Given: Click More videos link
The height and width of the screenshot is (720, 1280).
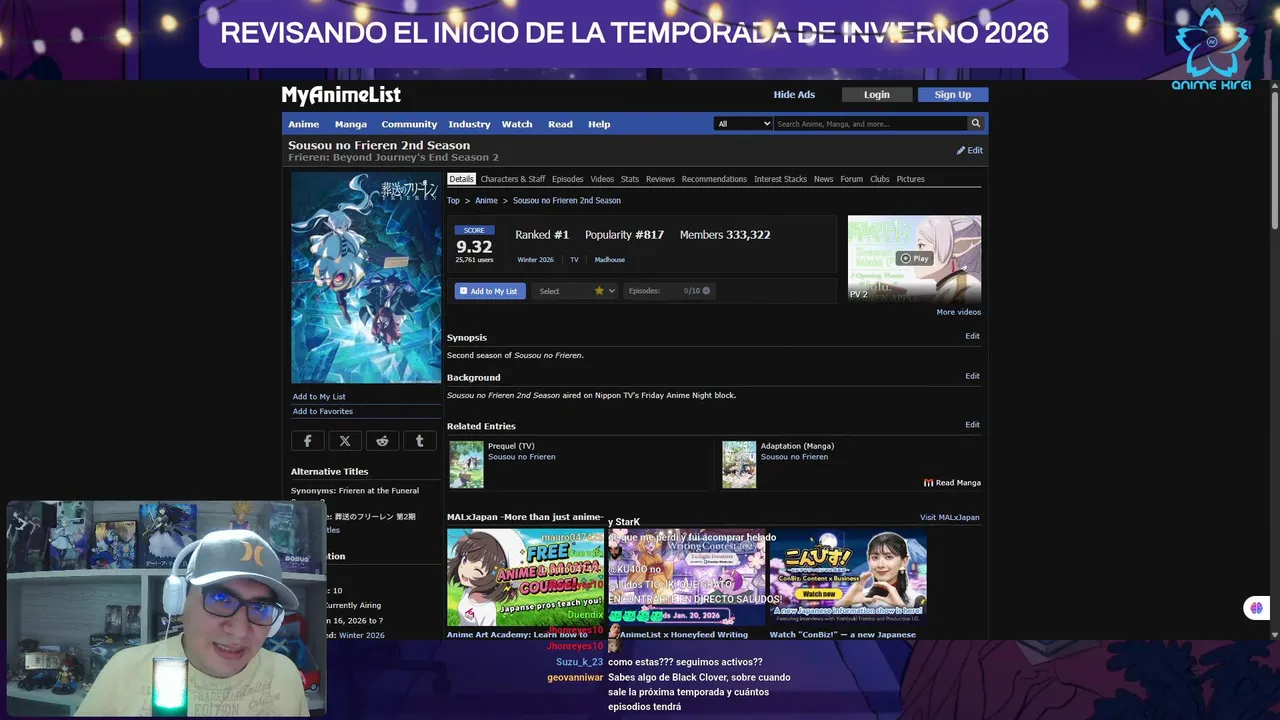Looking at the screenshot, I should [958, 312].
